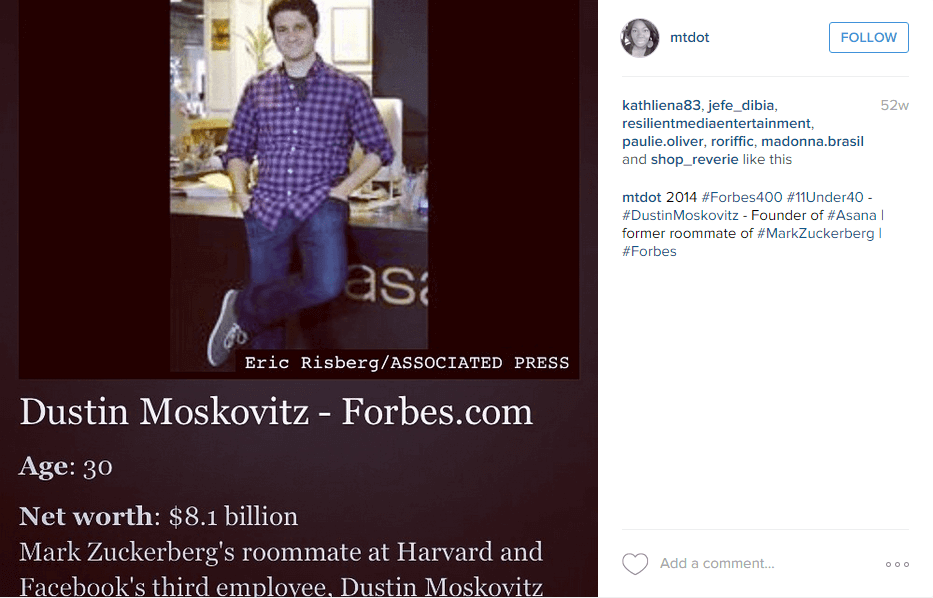The image size is (933, 598).
Task: Click the heart like icon
Action: click(635, 564)
